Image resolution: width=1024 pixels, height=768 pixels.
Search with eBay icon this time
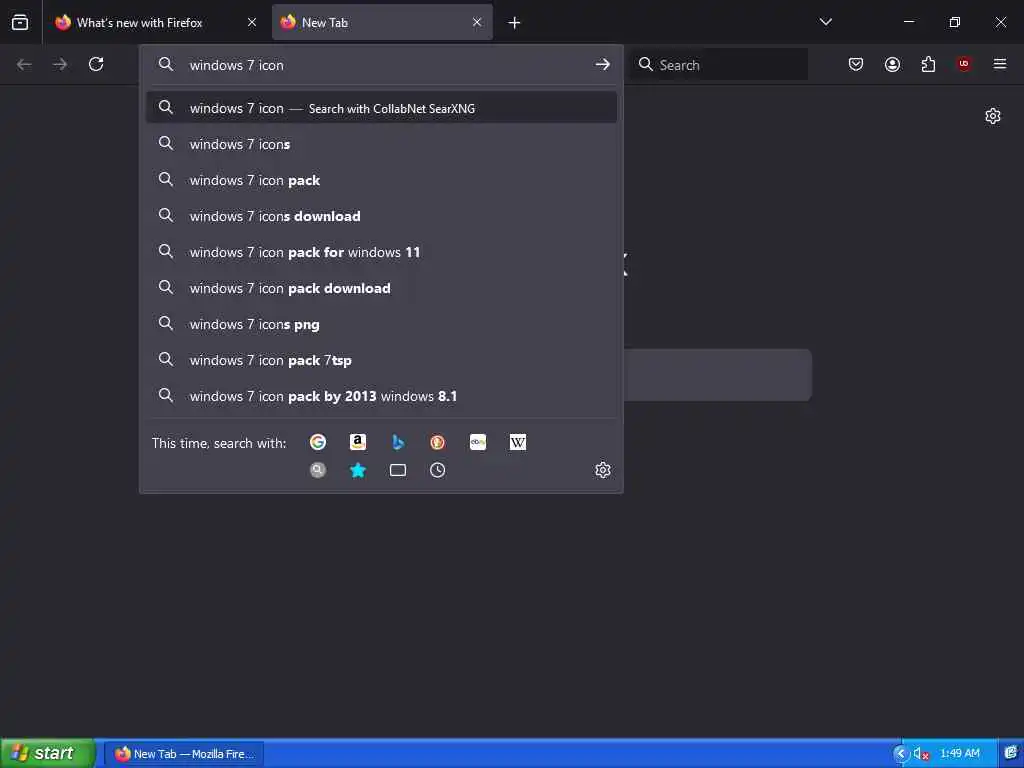point(477,442)
